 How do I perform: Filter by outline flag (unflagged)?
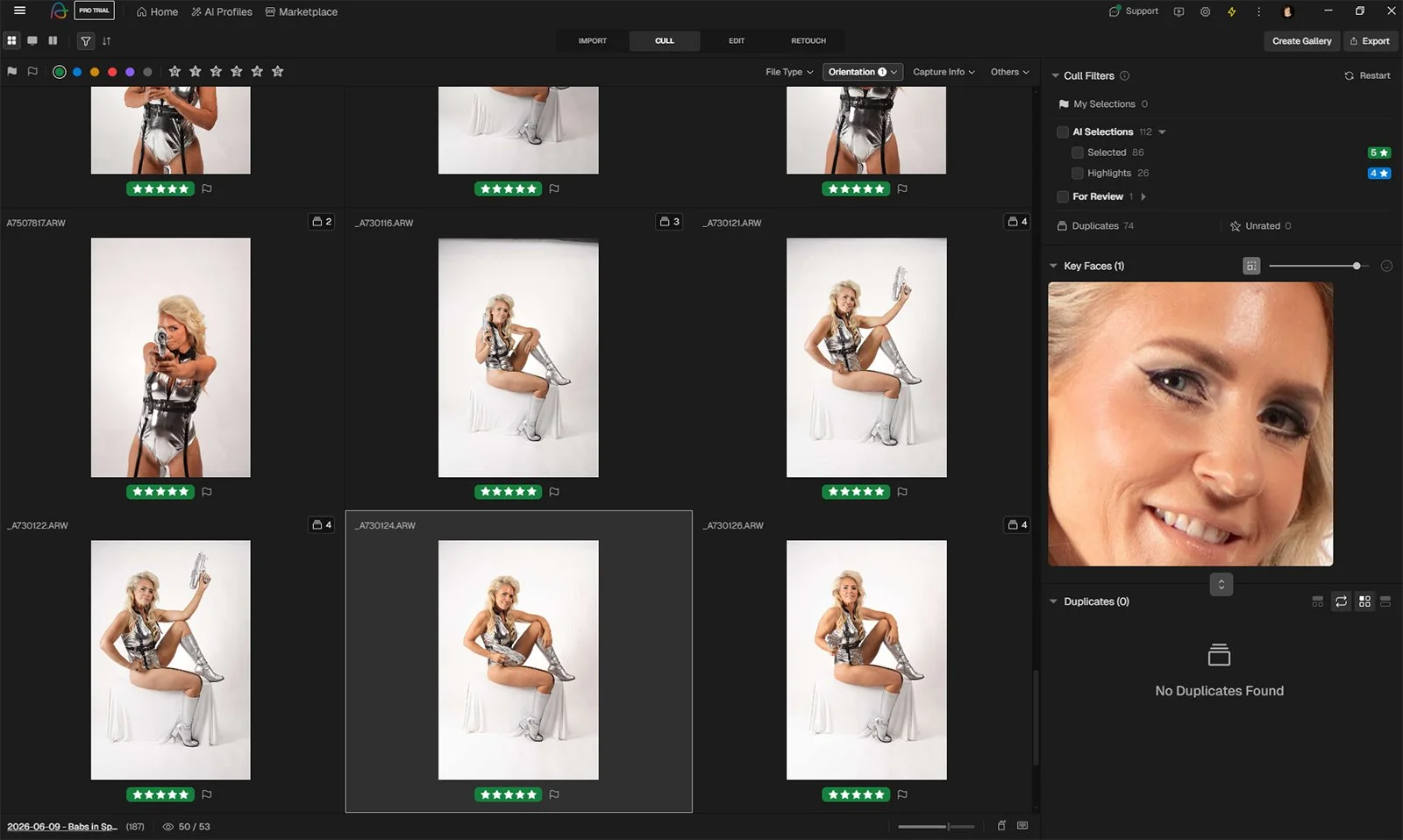click(x=32, y=72)
